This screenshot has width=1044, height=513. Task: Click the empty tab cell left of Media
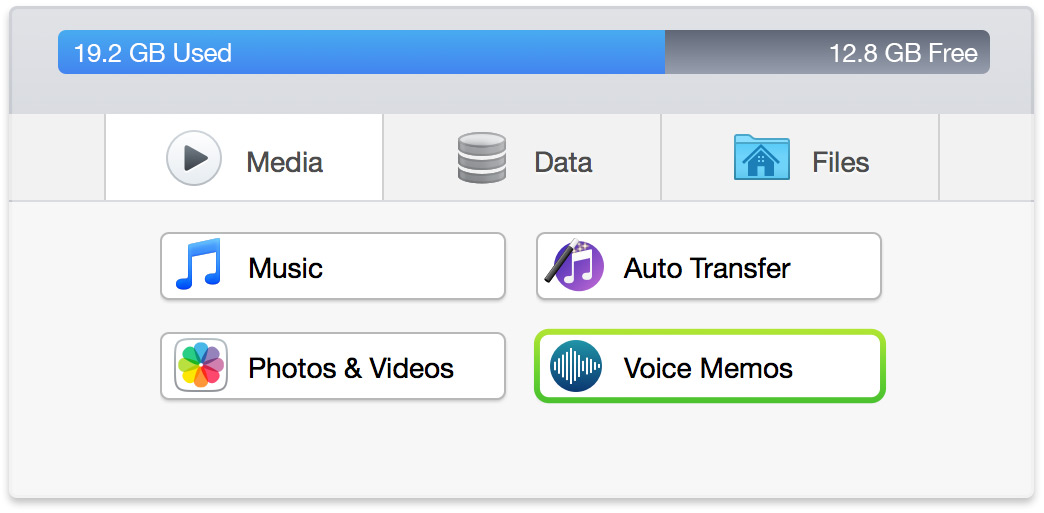pyautogui.click(x=57, y=158)
